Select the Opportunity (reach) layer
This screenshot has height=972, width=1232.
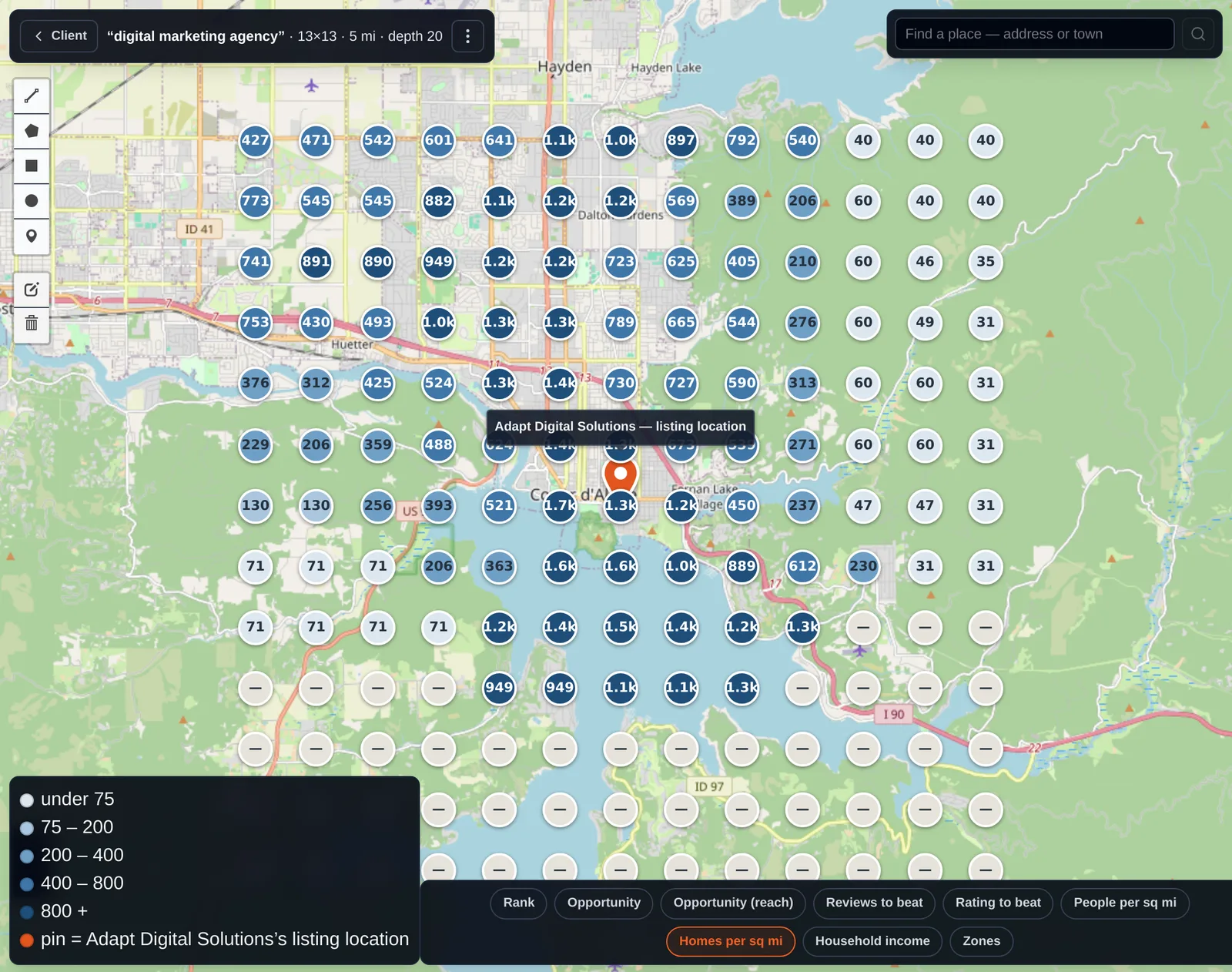[x=733, y=903]
